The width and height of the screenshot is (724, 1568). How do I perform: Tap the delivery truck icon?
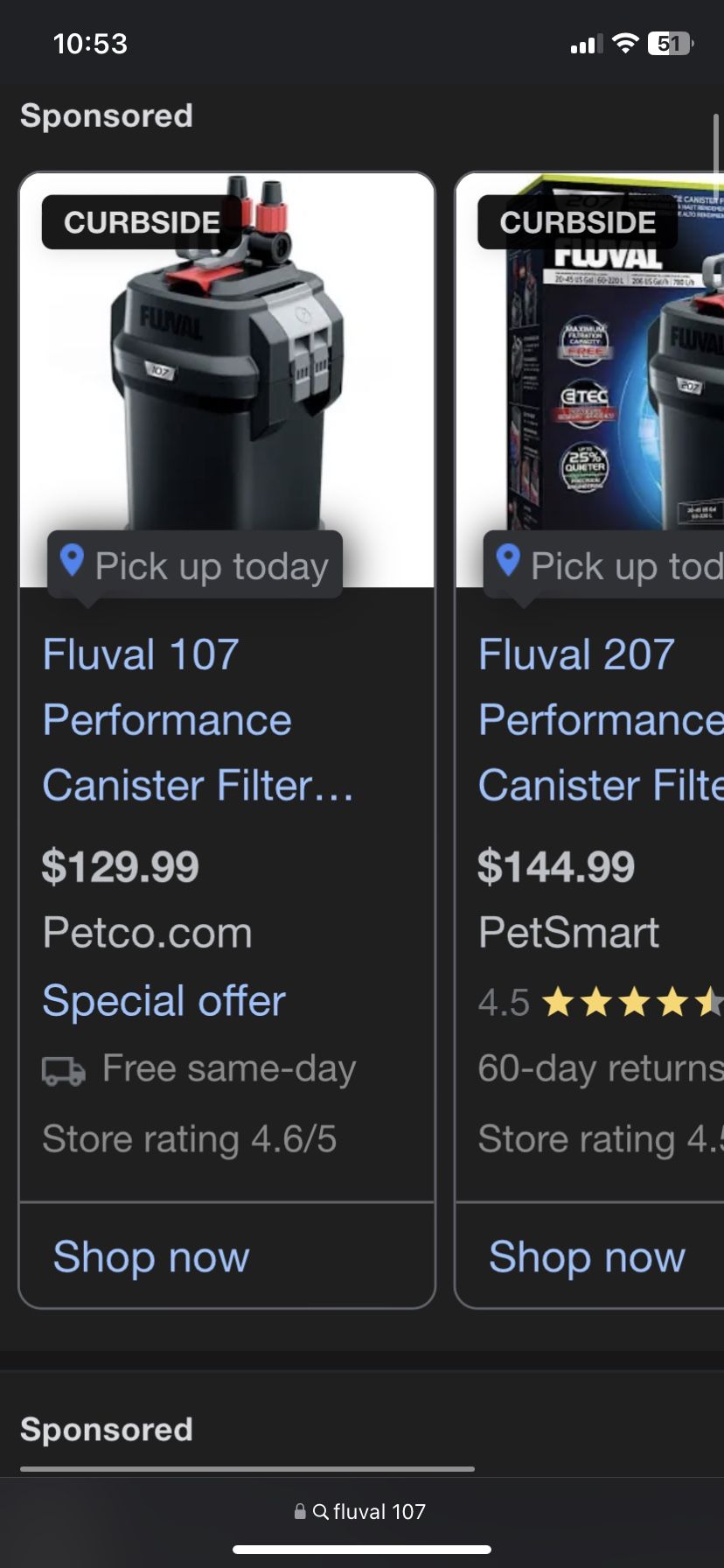pyautogui.click(x=64, y=1070)
